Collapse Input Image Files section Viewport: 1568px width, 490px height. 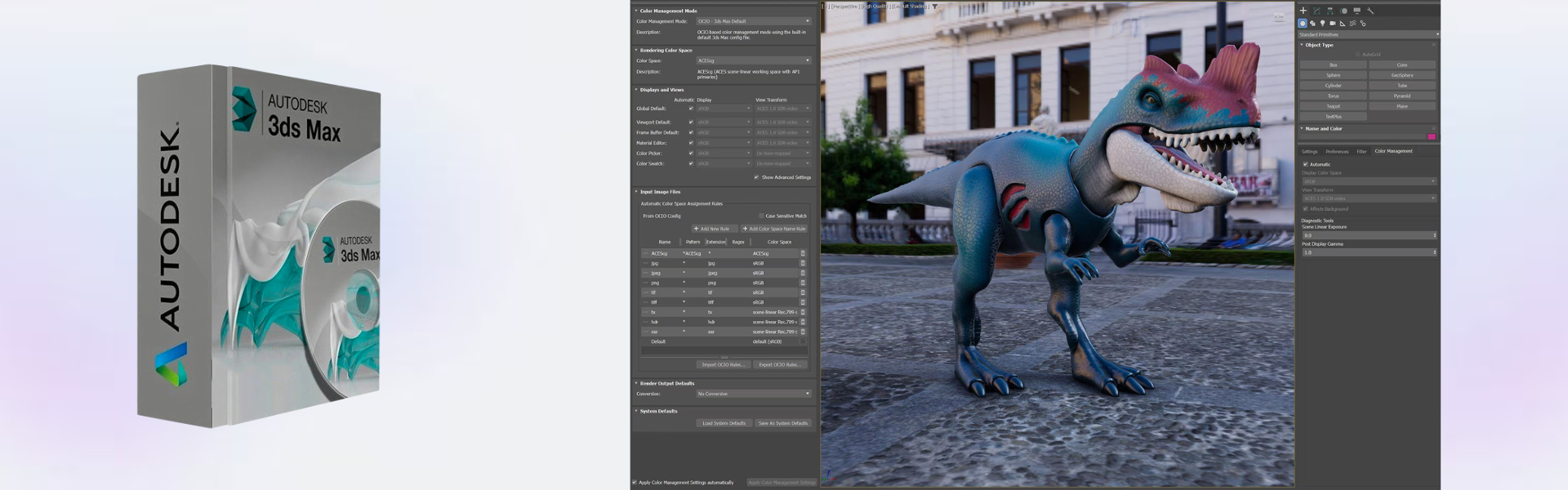636,192
